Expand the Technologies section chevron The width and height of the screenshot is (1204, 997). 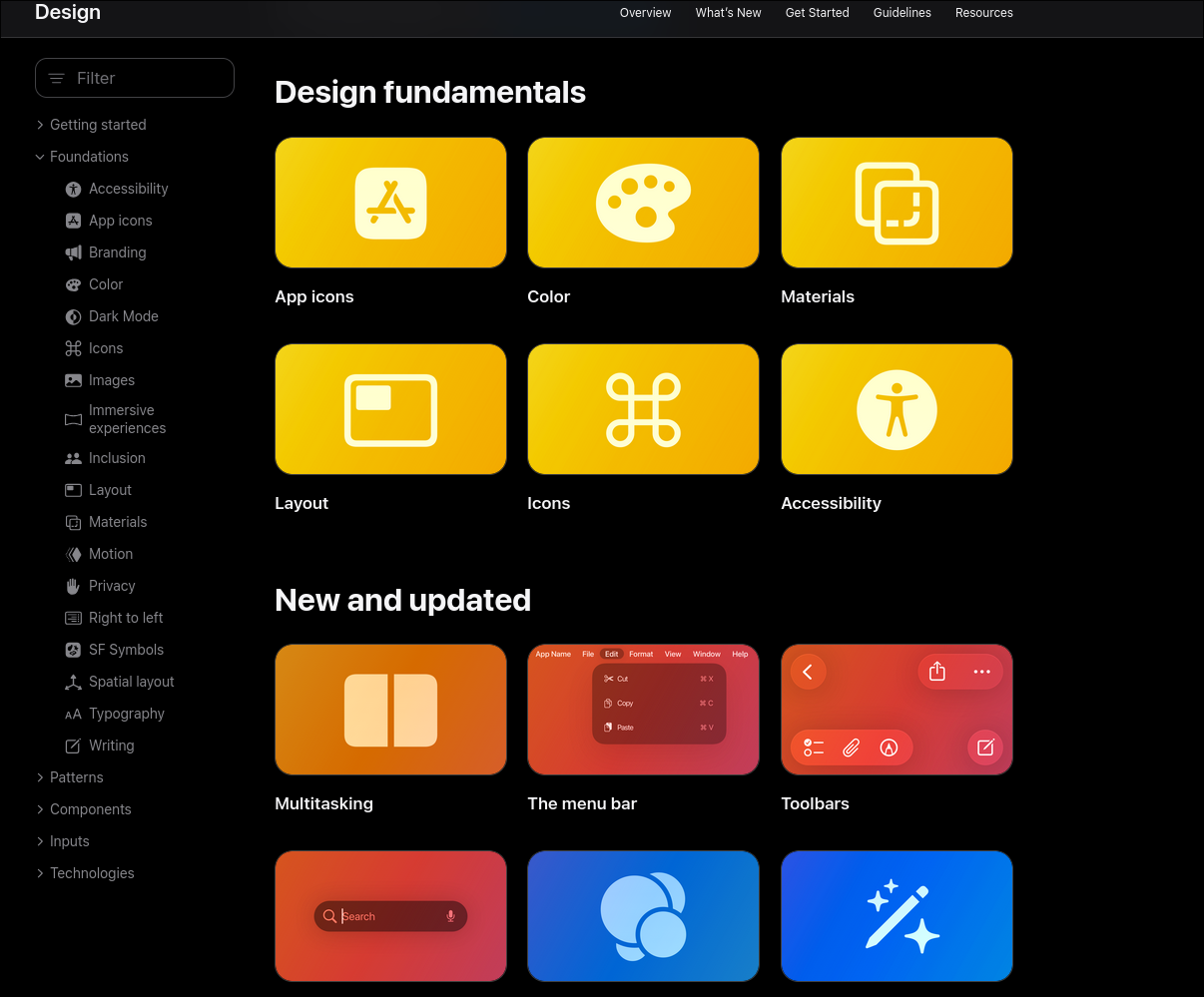pyautogui.click(x=40, y=873)
